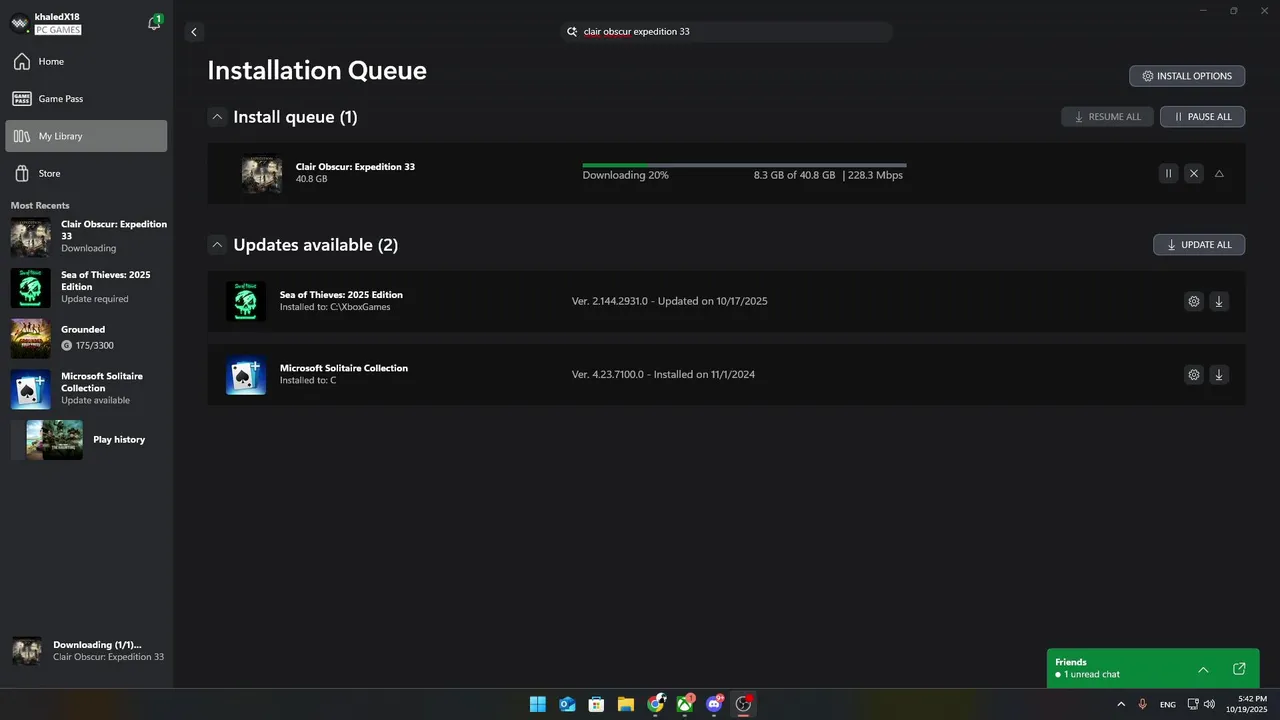Open Store in the sidebar

point(86,173)
